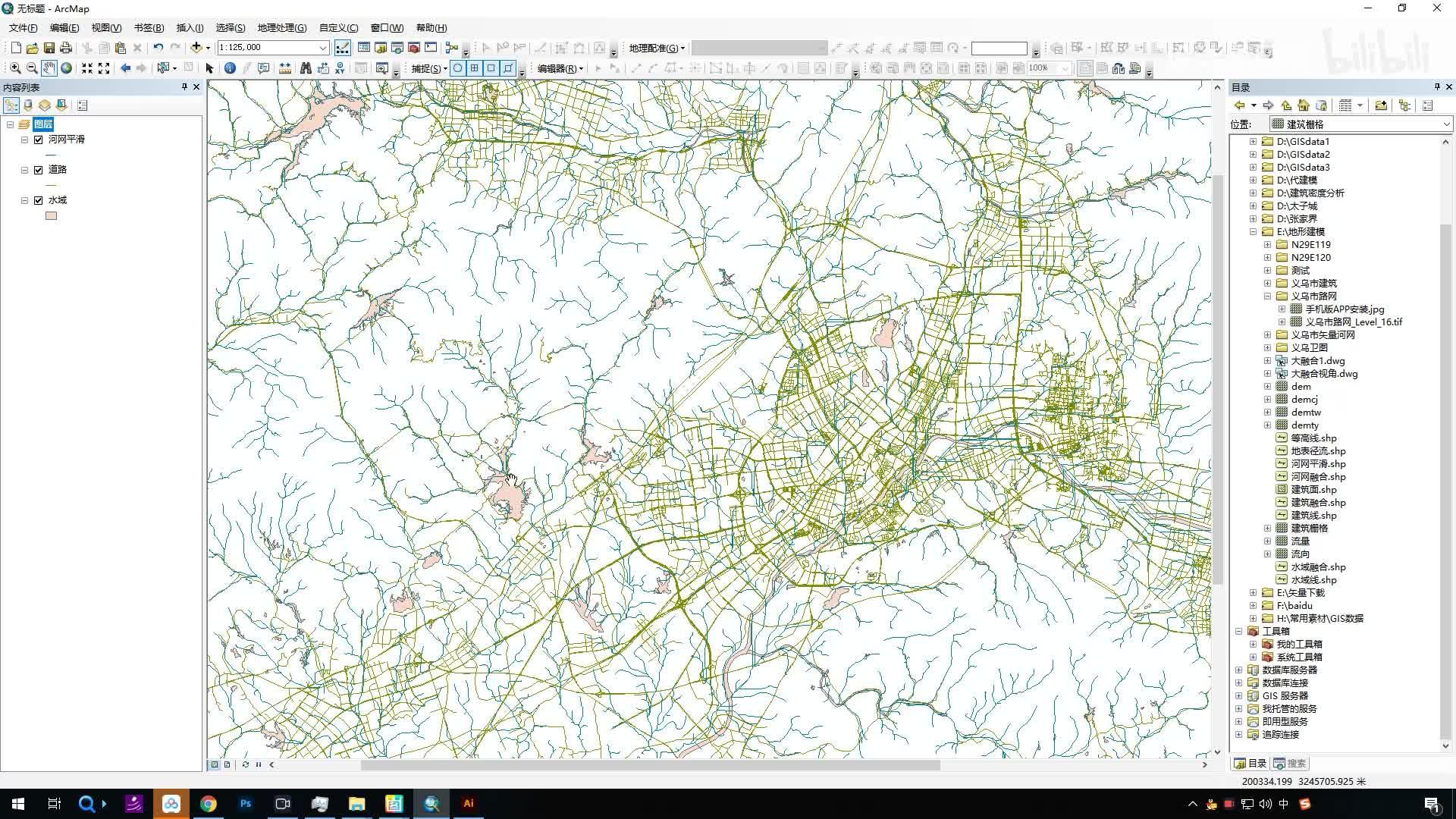Click the Add Data button
This screenshot has height=819, width=1456.
[x=196, y=48]
